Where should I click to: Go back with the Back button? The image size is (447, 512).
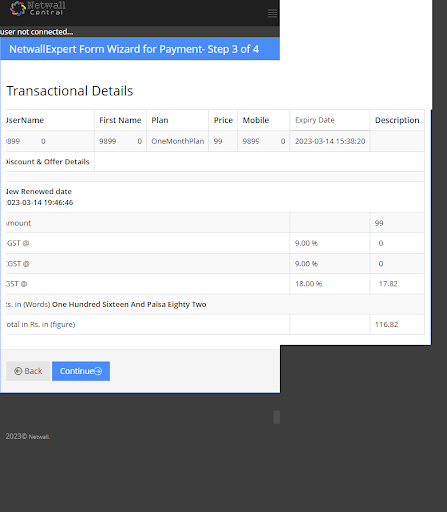click(28, 371)
